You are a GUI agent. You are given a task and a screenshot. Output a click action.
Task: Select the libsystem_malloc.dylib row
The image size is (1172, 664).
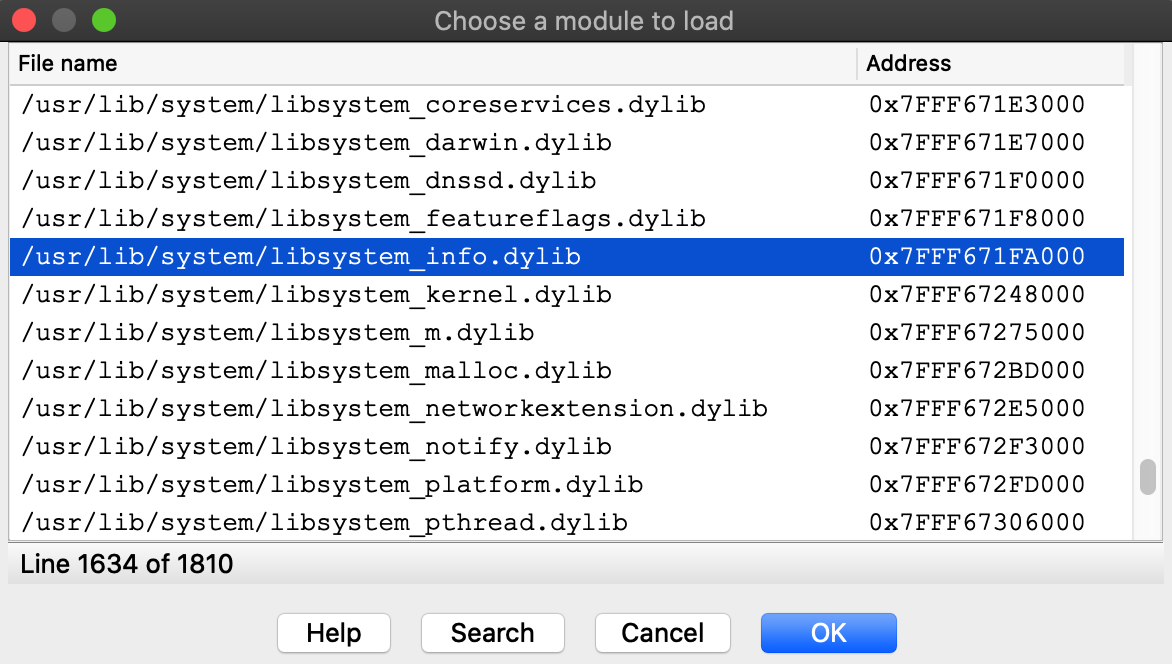point(316,371)
